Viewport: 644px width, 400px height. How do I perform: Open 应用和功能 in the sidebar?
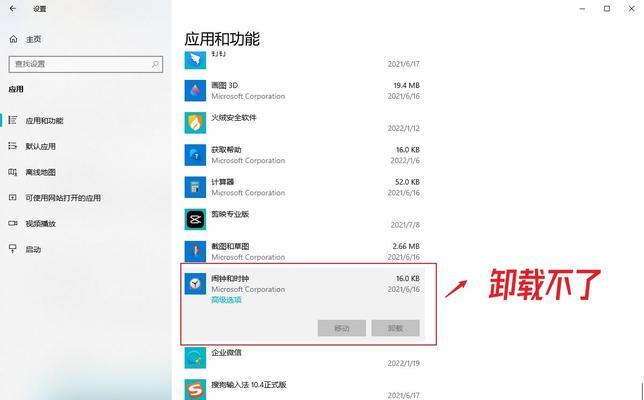44,120
